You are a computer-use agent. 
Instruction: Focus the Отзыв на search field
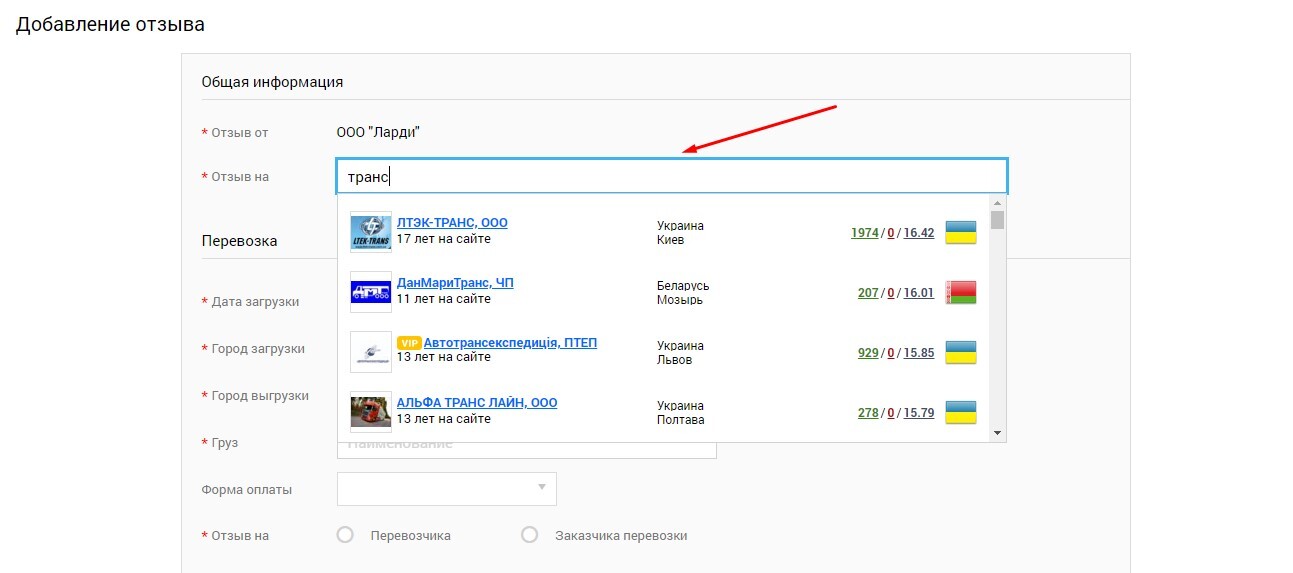672,177
